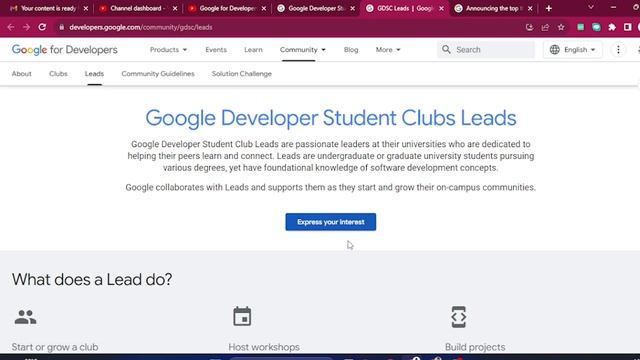Image resolution: width=640 pixels, height=360 pixels.
Task: Click 'Start or grow a club' text
Action: [x=55, y=347]
